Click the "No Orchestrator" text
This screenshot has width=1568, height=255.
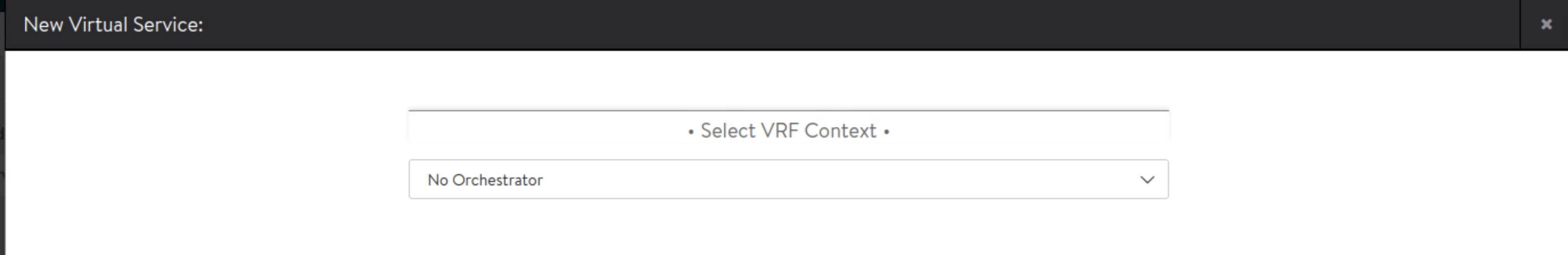[485, 180]
